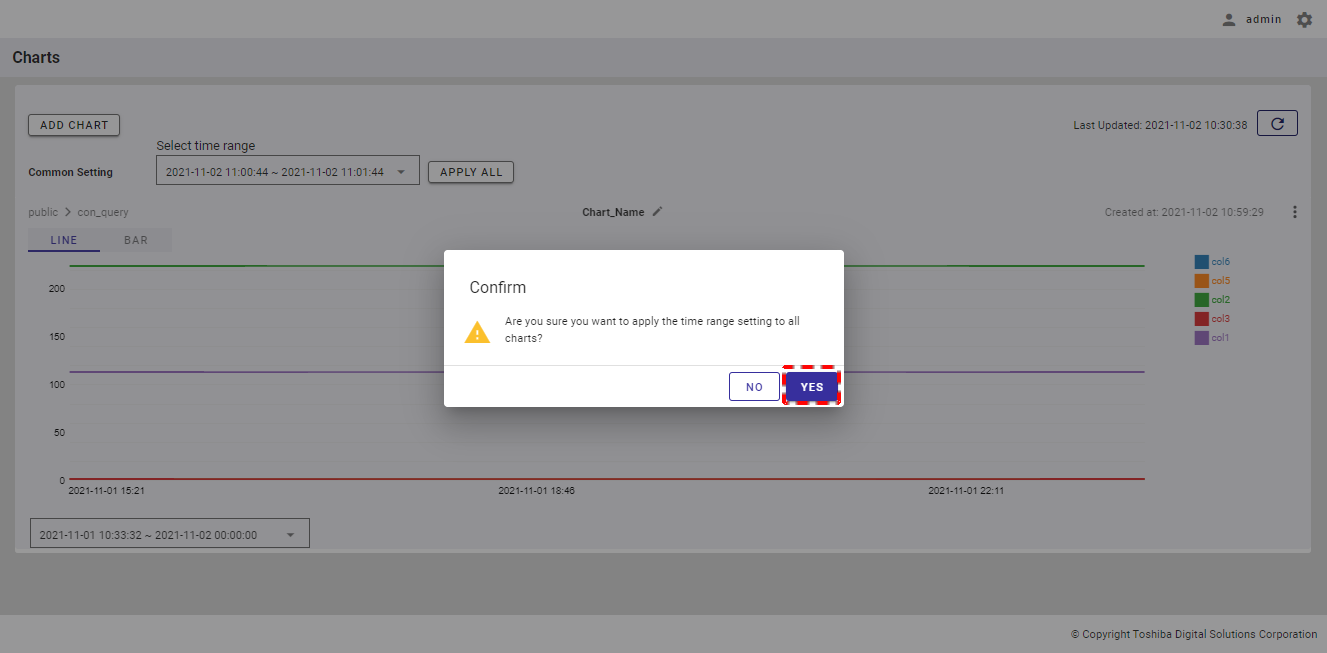Click the NO button in Confirm dialog
This screenshot has width=1327, height=653.
(x=754, y=387)
